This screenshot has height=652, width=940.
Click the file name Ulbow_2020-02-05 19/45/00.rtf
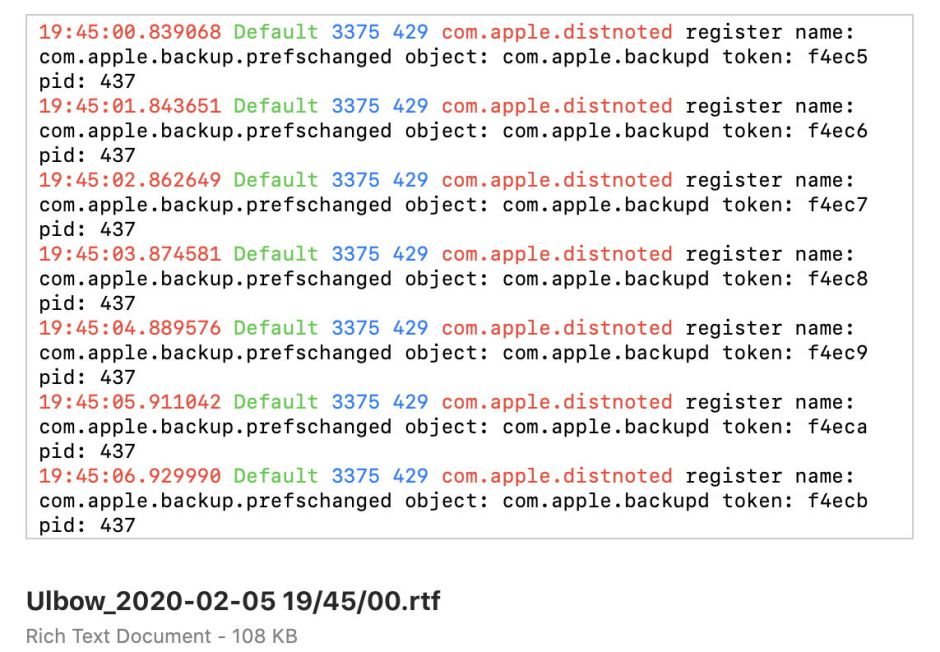coord(233,601)
